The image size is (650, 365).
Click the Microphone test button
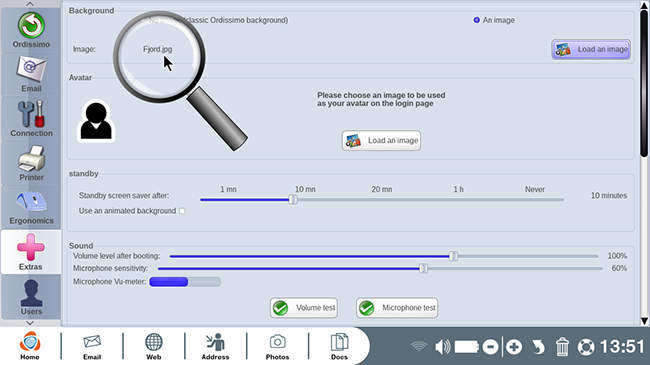(x=397, y=308)
